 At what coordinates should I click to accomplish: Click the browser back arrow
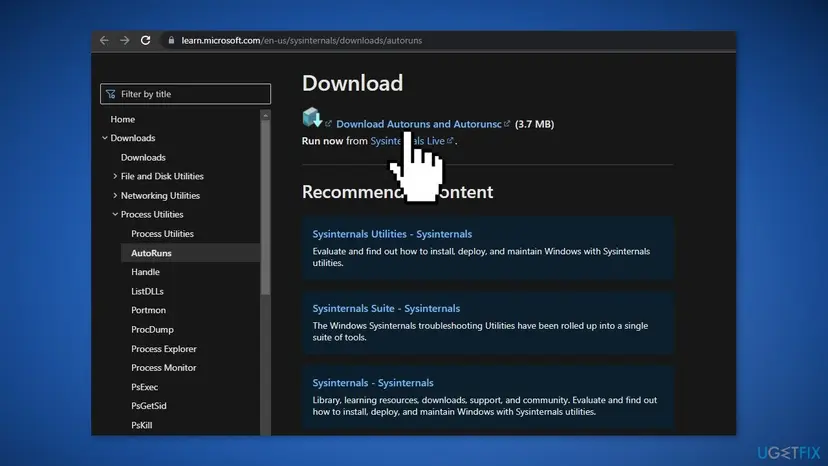[104, 41]
